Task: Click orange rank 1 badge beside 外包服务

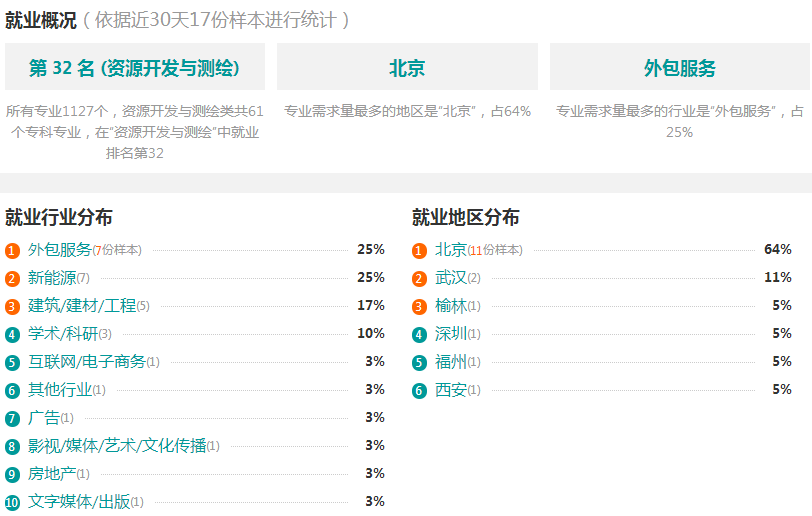Action: pyautogui.click(x=12, y=251)
